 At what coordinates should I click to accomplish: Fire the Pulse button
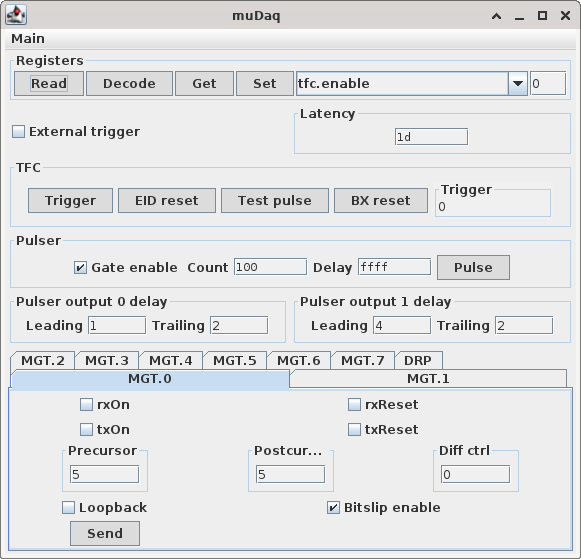[473, 267]
